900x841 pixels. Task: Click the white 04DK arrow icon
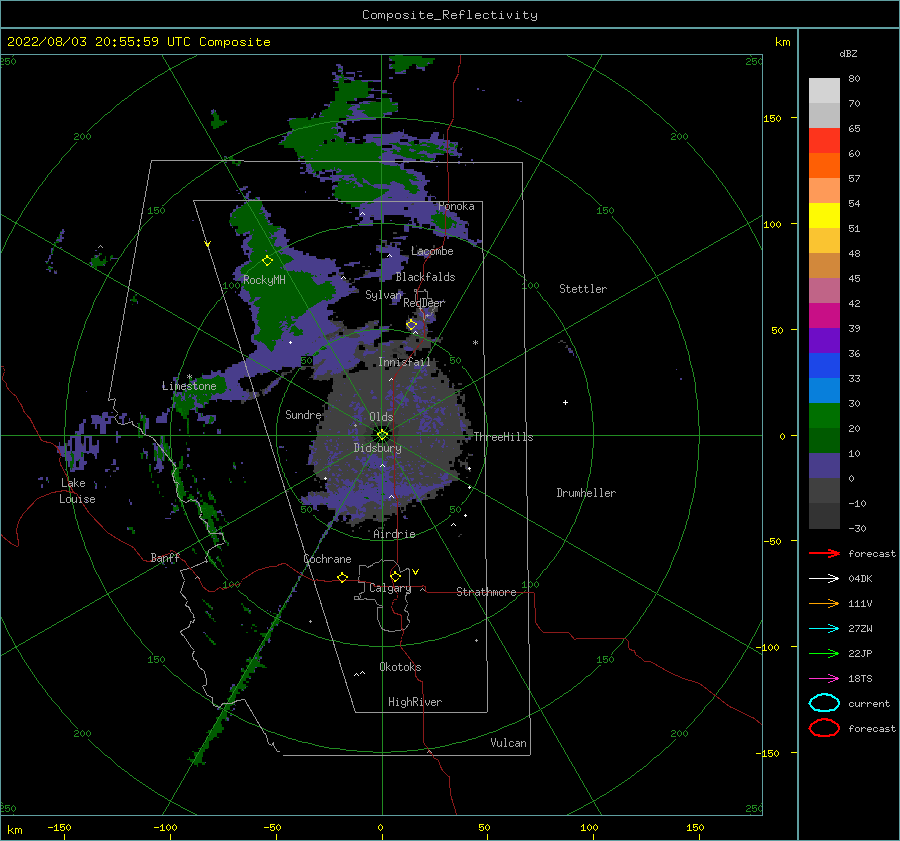coord(824,578)
